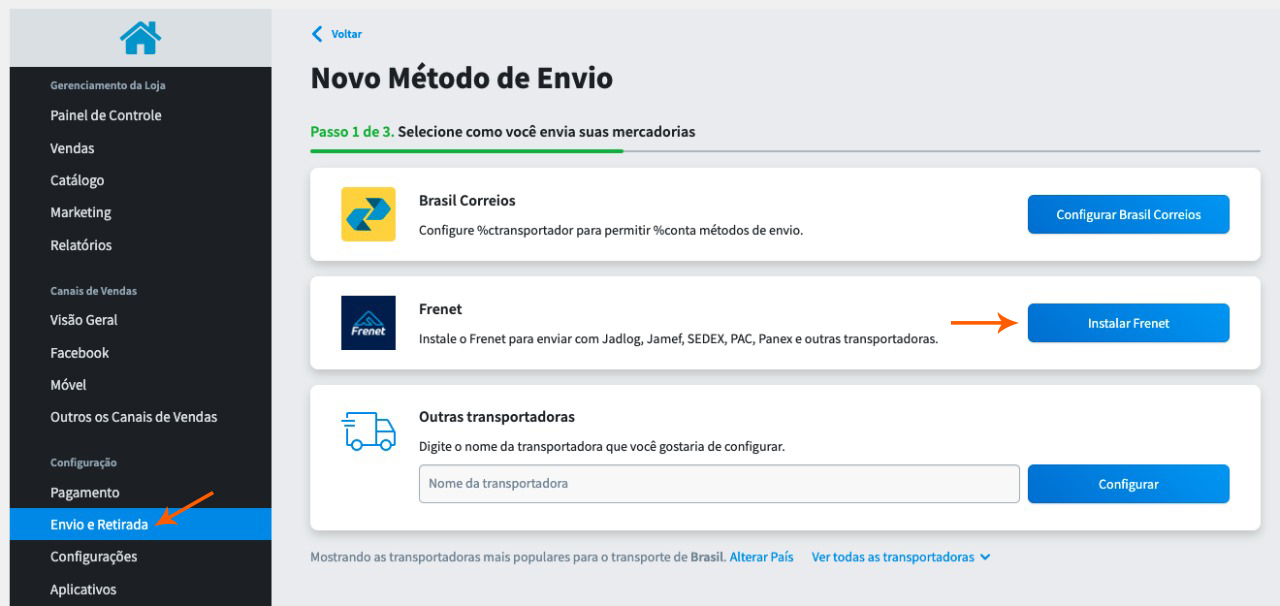The height and width of the screenshot is (606, 1280).
Task: Click the Alterar País link
Action: click(761, 556)
